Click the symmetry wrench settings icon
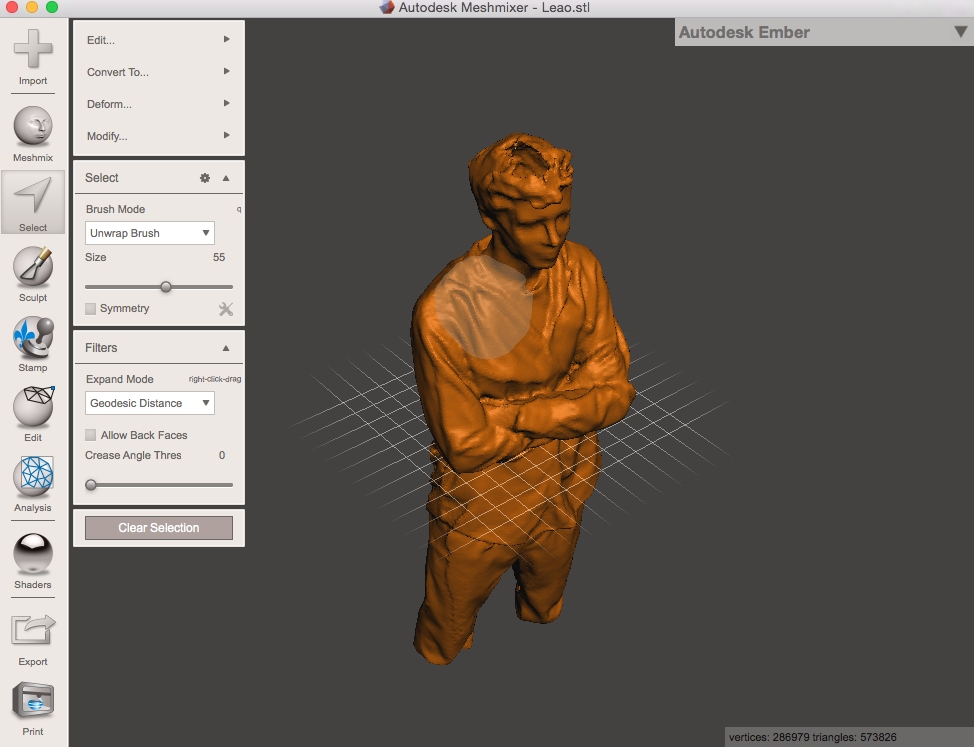 [226, 309]
